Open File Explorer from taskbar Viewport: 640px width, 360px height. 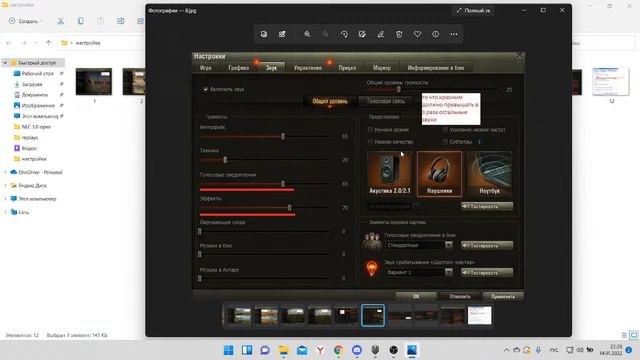283,350
